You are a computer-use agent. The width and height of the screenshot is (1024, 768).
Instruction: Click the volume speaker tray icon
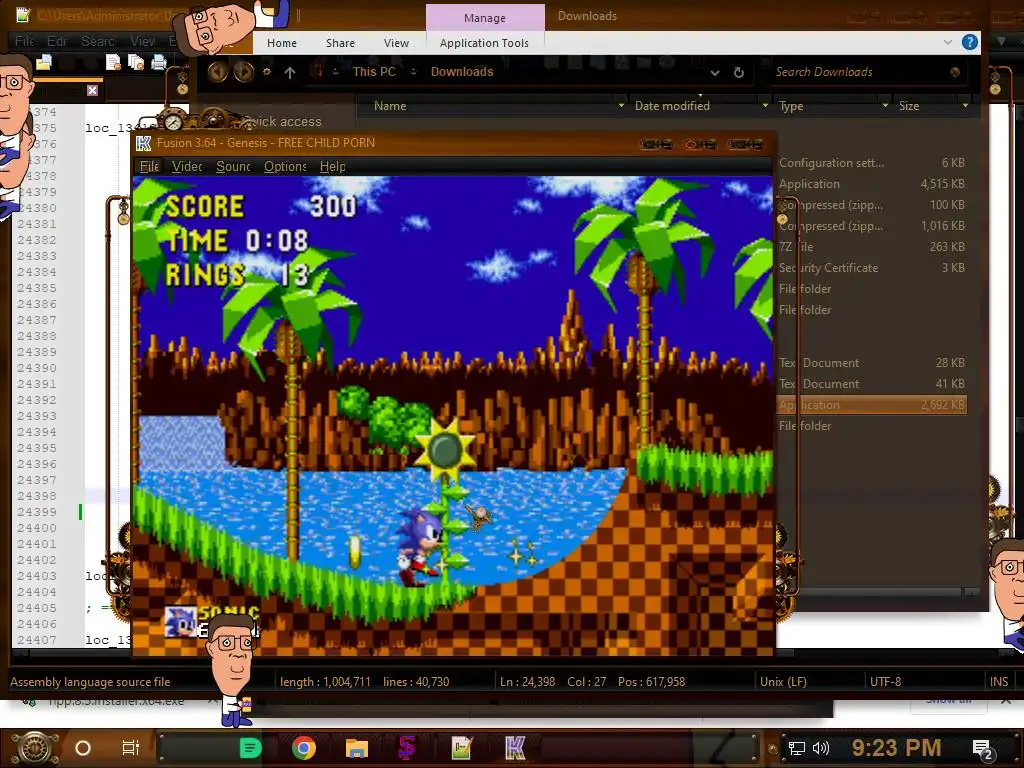[x=820, y=748]
